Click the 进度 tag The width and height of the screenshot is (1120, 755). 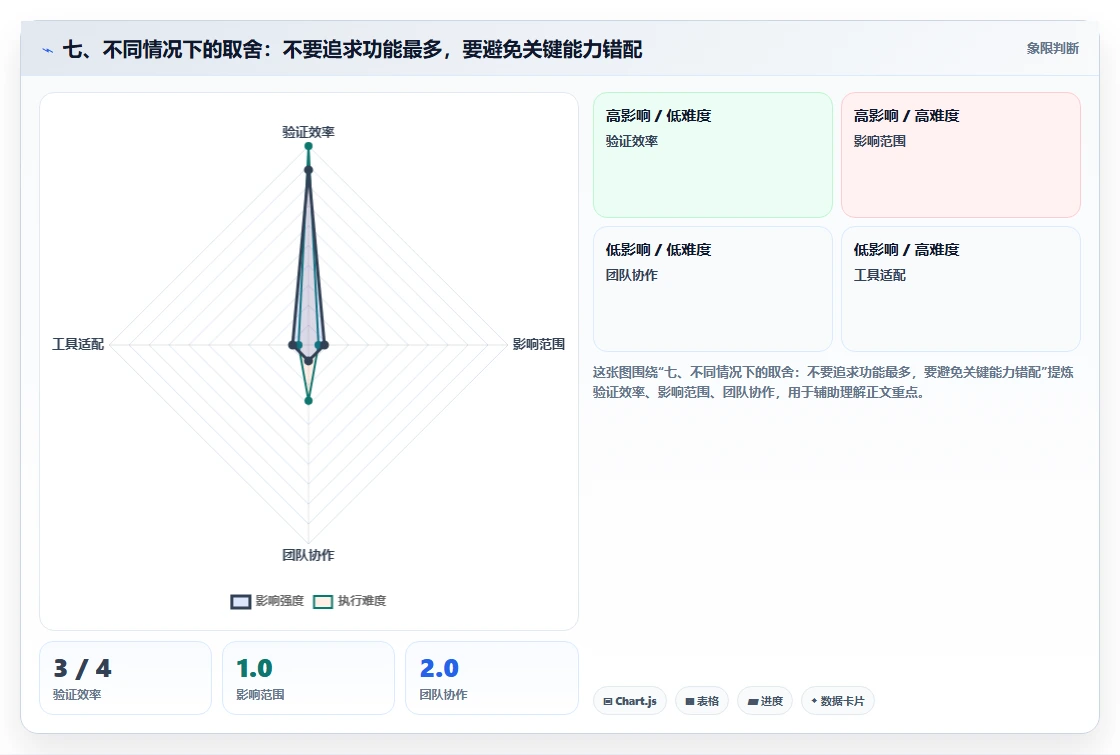(765, 701)
